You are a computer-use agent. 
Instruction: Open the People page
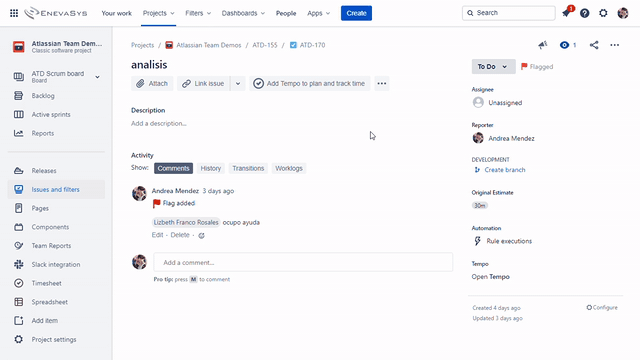286,13
